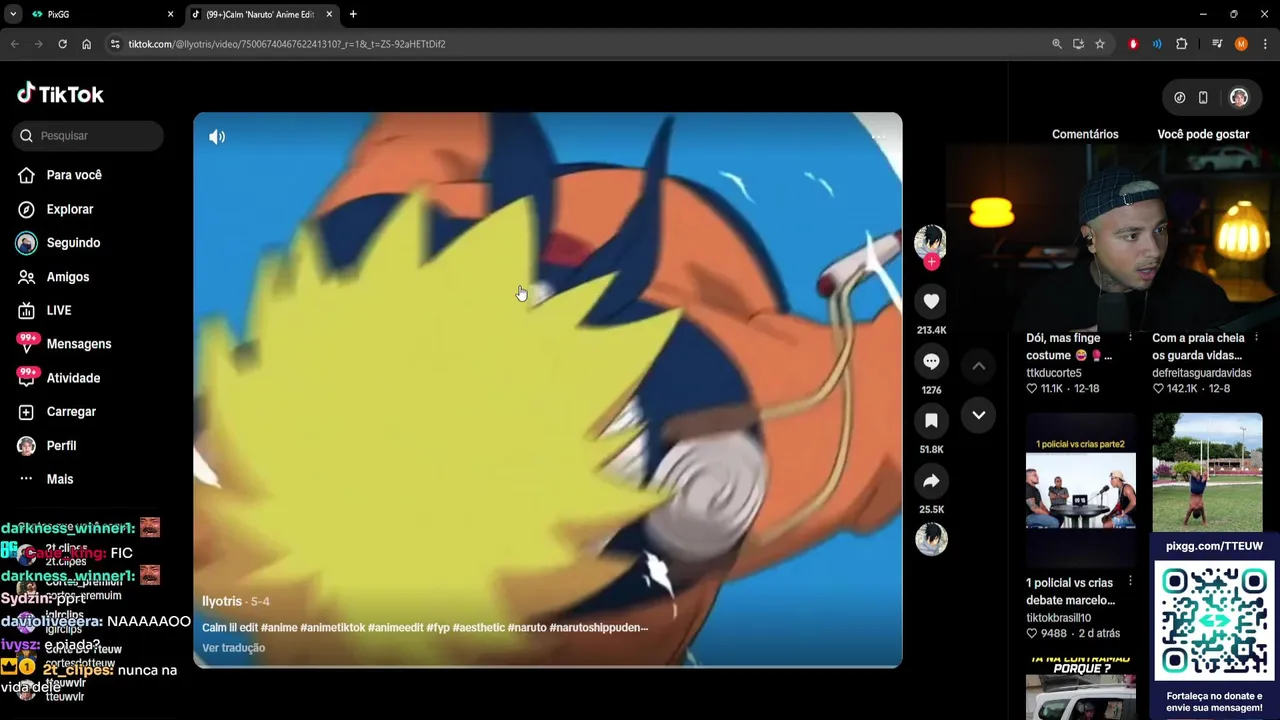Open options for 1 policial vs crias video

(1130, 581)
